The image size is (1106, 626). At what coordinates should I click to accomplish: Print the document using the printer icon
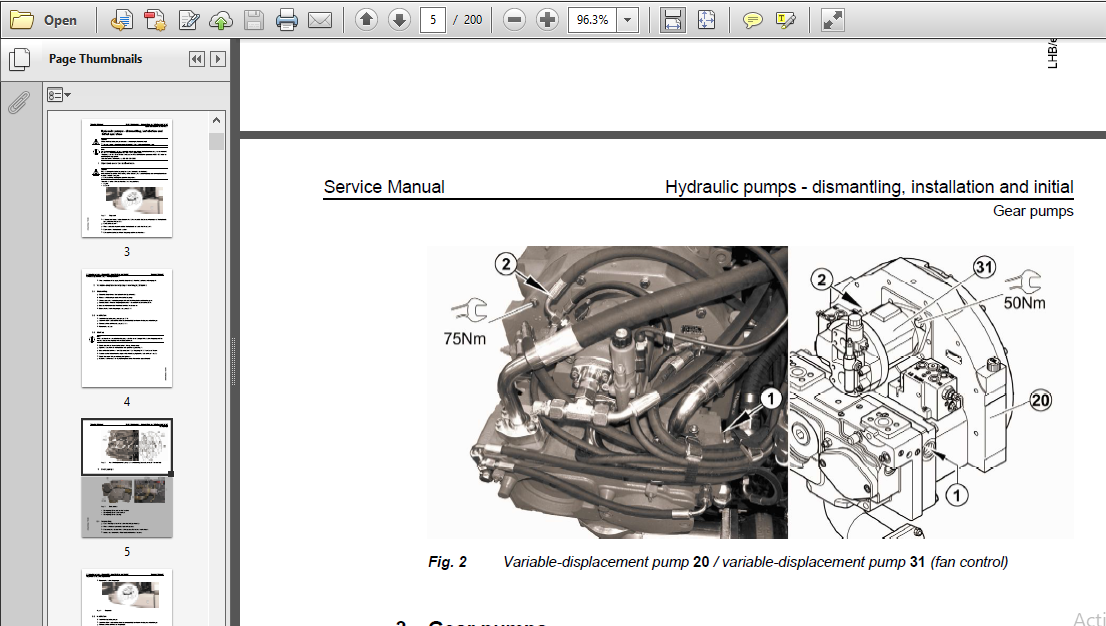[x=287, y=20]
